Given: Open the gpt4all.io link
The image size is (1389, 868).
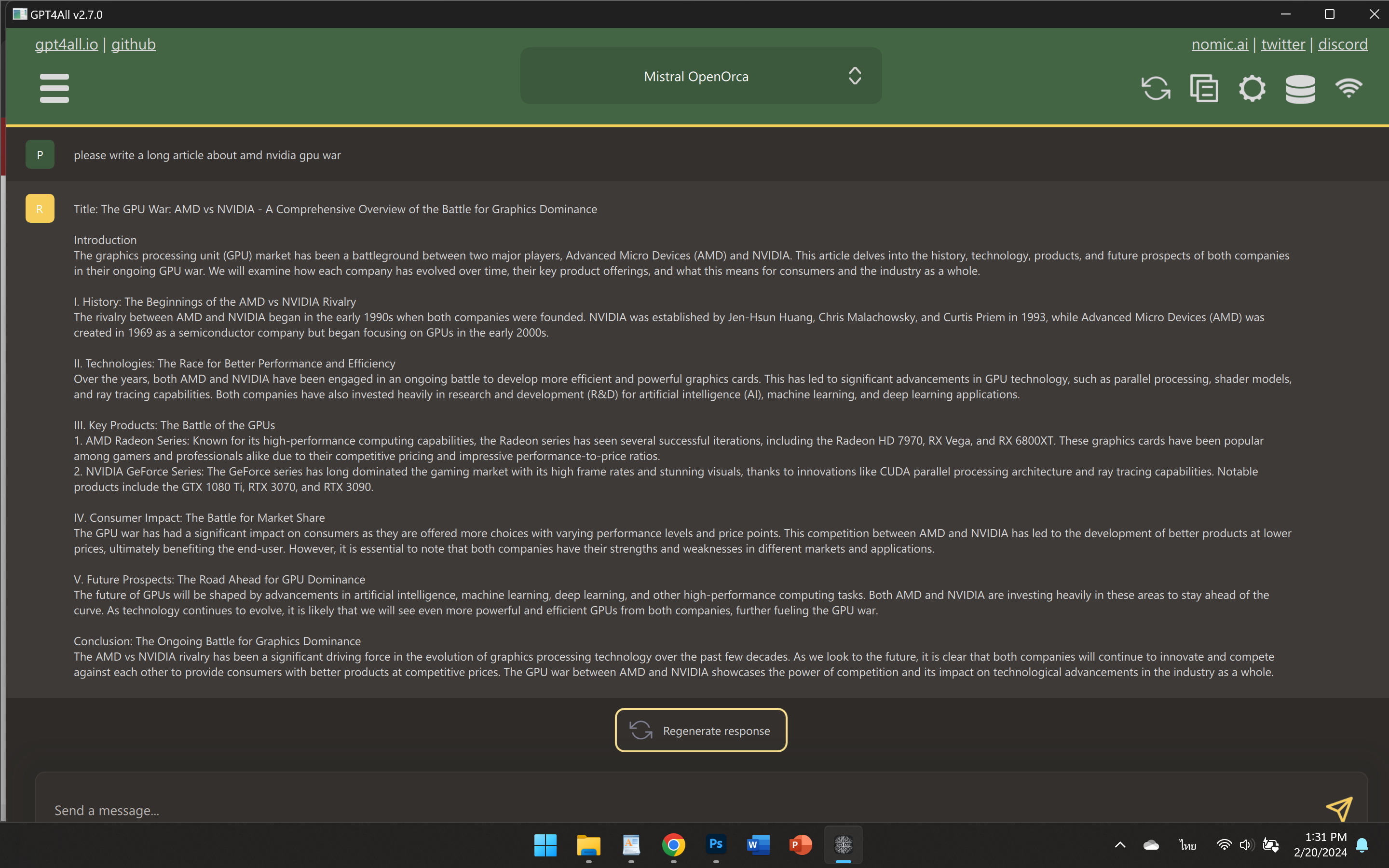Looking at the screenshot, I should click(x=67, y=44).
